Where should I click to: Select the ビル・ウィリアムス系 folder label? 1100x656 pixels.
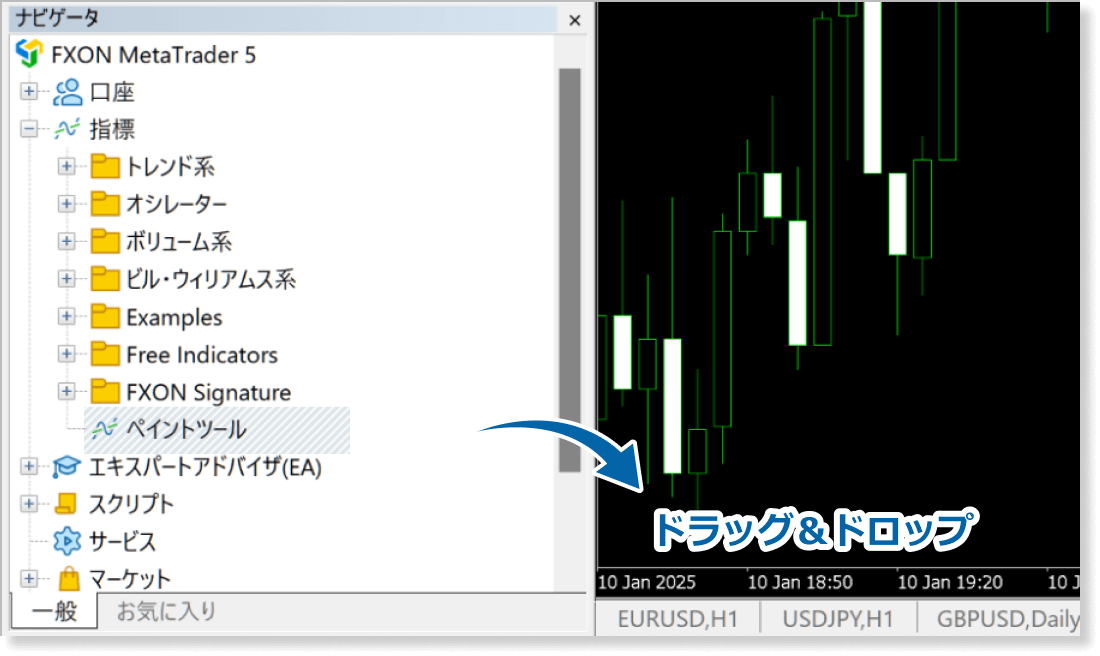click(211, 279)
